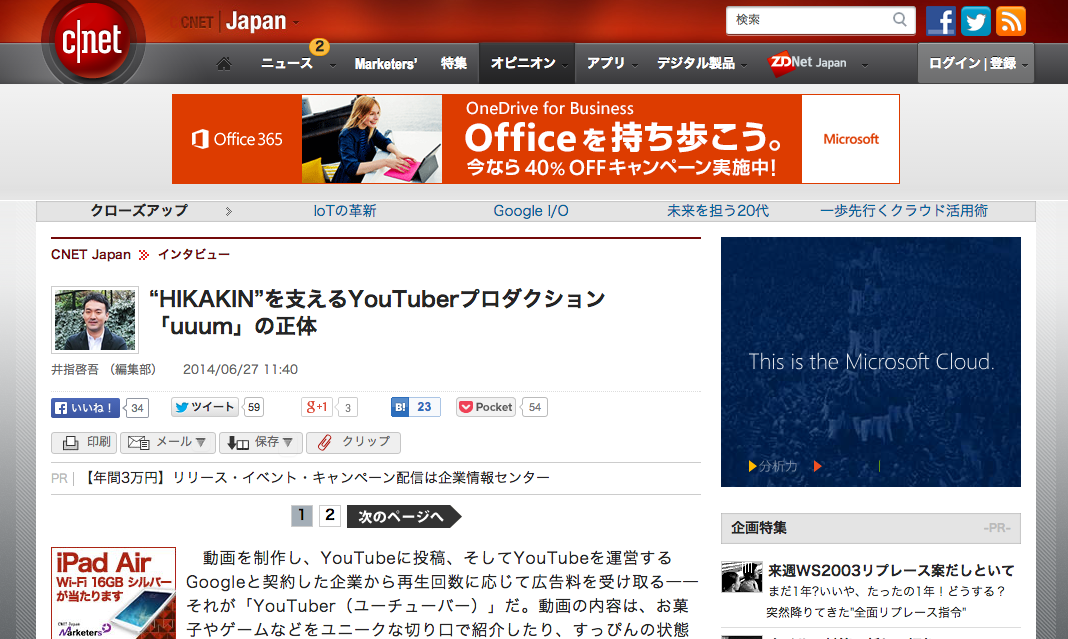Go to home via house icon
This screenshot has height=639, width=1068.
[224, 63]
